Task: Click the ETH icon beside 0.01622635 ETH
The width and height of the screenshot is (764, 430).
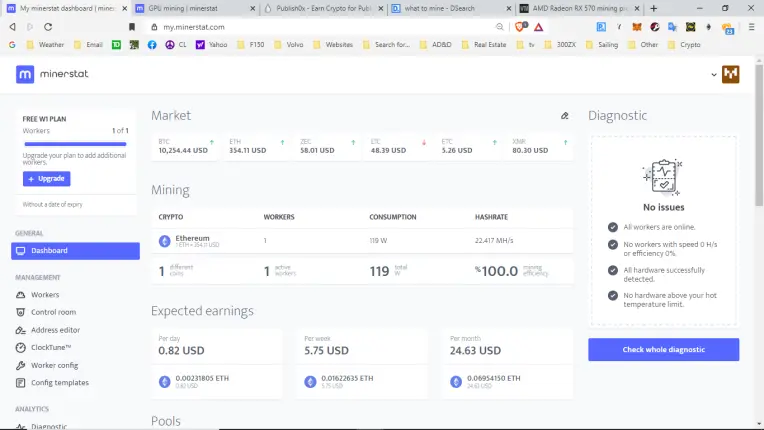Action: pos(310,382)
